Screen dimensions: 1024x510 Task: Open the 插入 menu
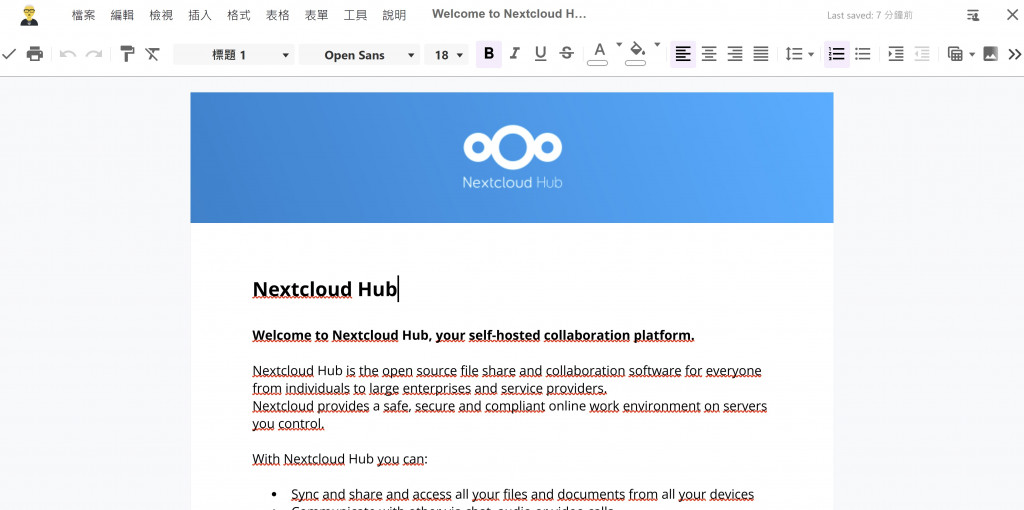(x=200, y=15)
